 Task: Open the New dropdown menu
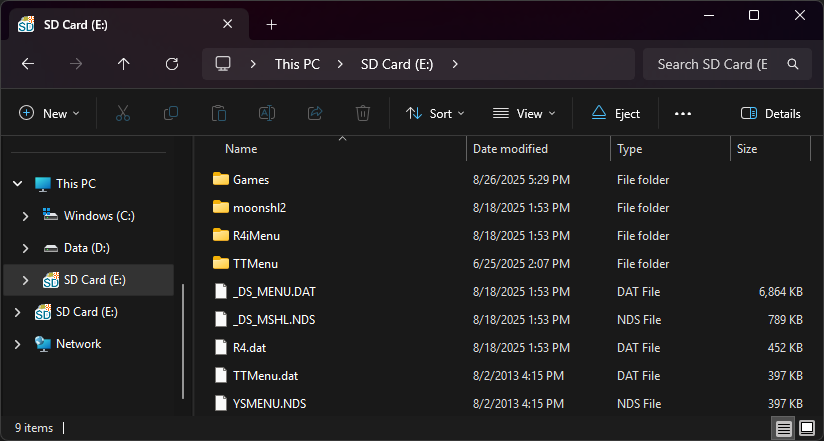pyautogui.click(x=49, y=114)
